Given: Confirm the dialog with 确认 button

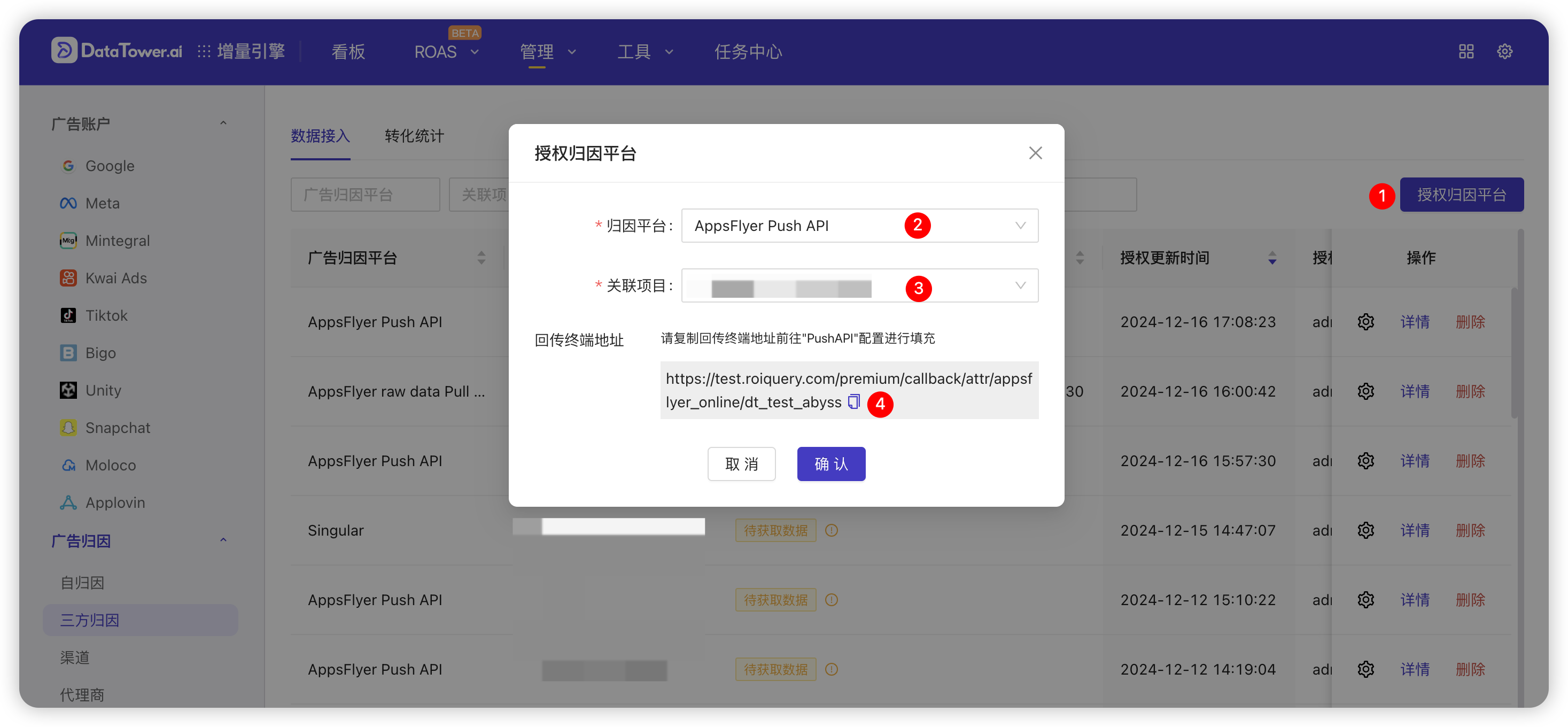Looking at the screenshot, I should pos(831,463).
